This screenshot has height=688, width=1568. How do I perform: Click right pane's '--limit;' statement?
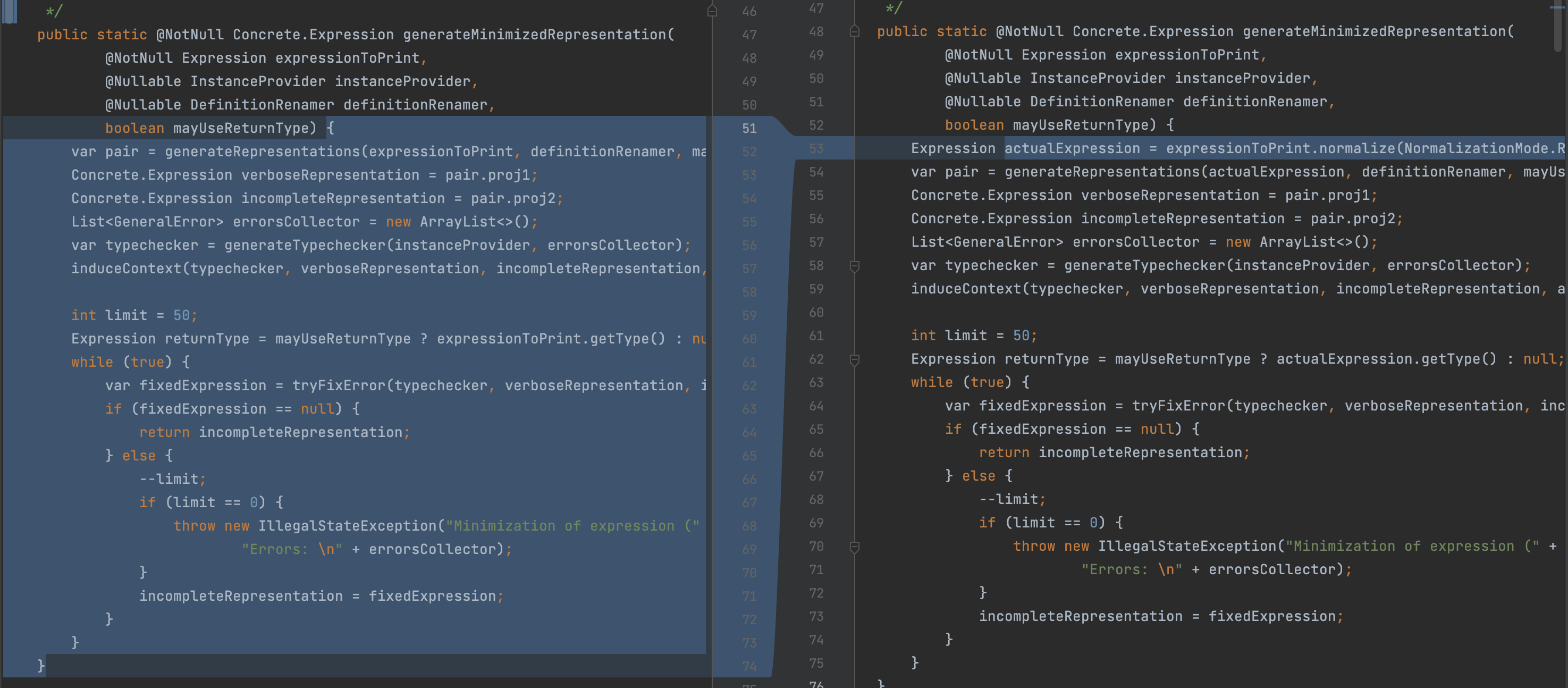click(1012, 499)
